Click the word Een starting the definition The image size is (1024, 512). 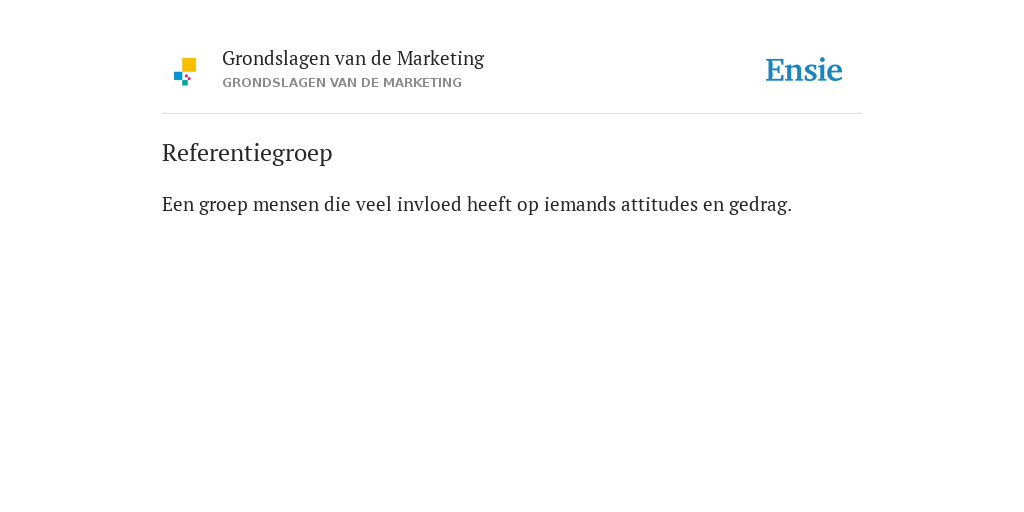coord(178,205)
